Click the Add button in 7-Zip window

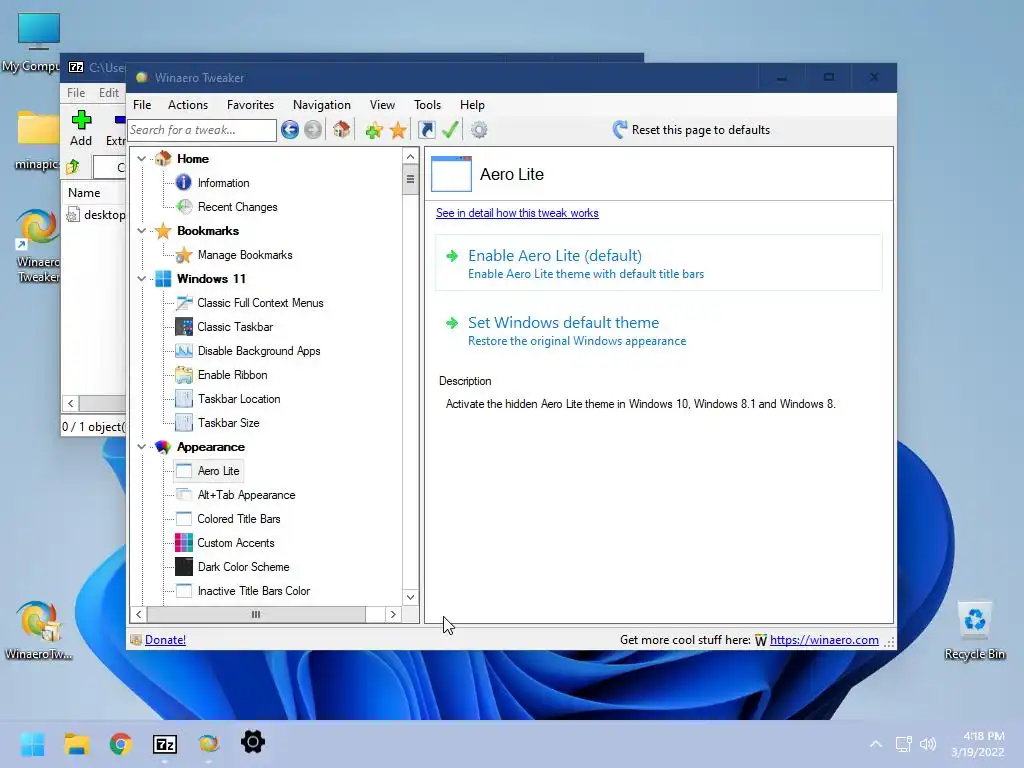[81, 128]
